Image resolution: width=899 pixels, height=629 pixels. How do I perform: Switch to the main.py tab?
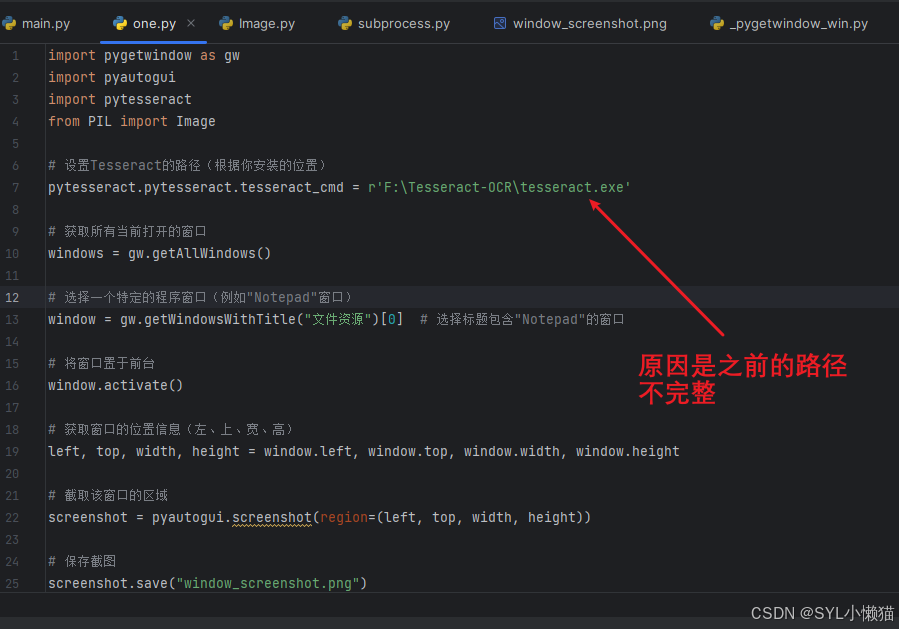[45, 22]
